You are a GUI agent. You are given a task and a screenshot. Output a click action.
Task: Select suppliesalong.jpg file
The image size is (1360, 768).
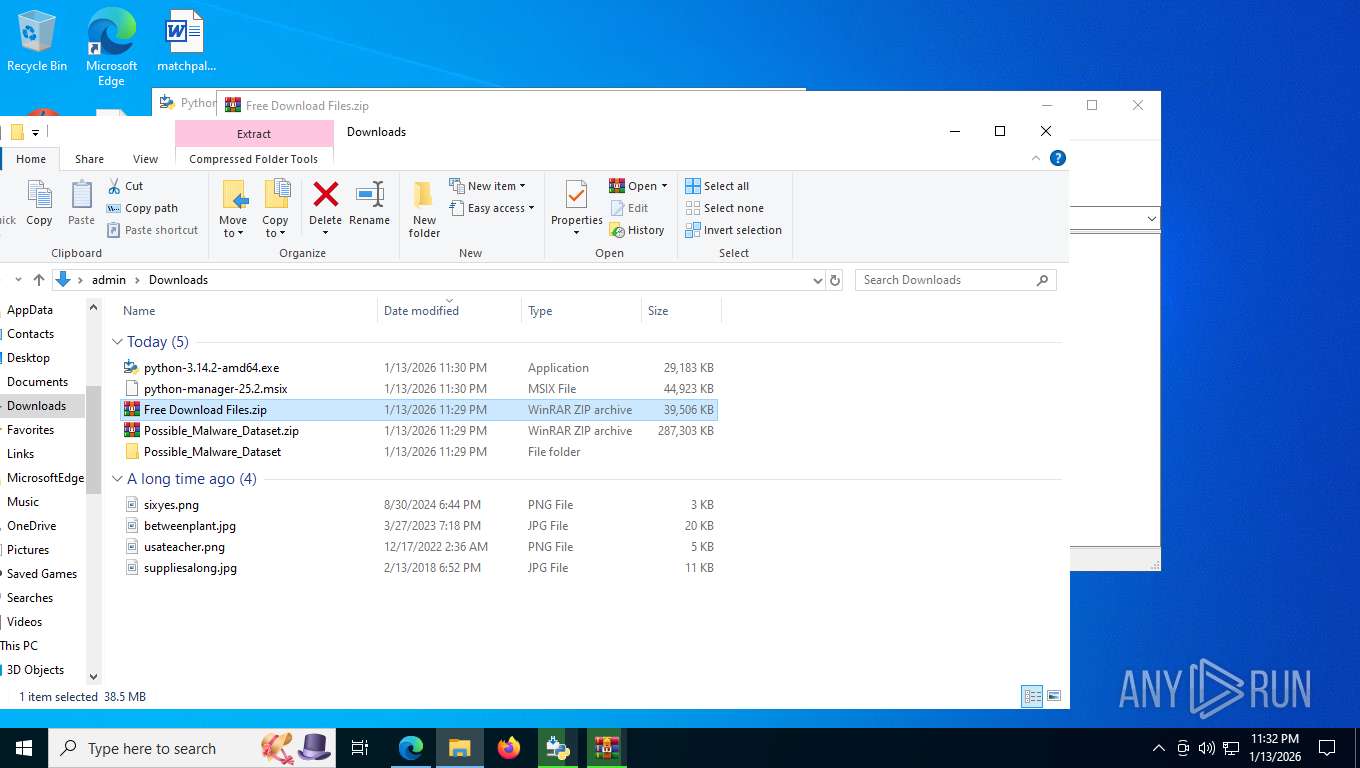418,568
